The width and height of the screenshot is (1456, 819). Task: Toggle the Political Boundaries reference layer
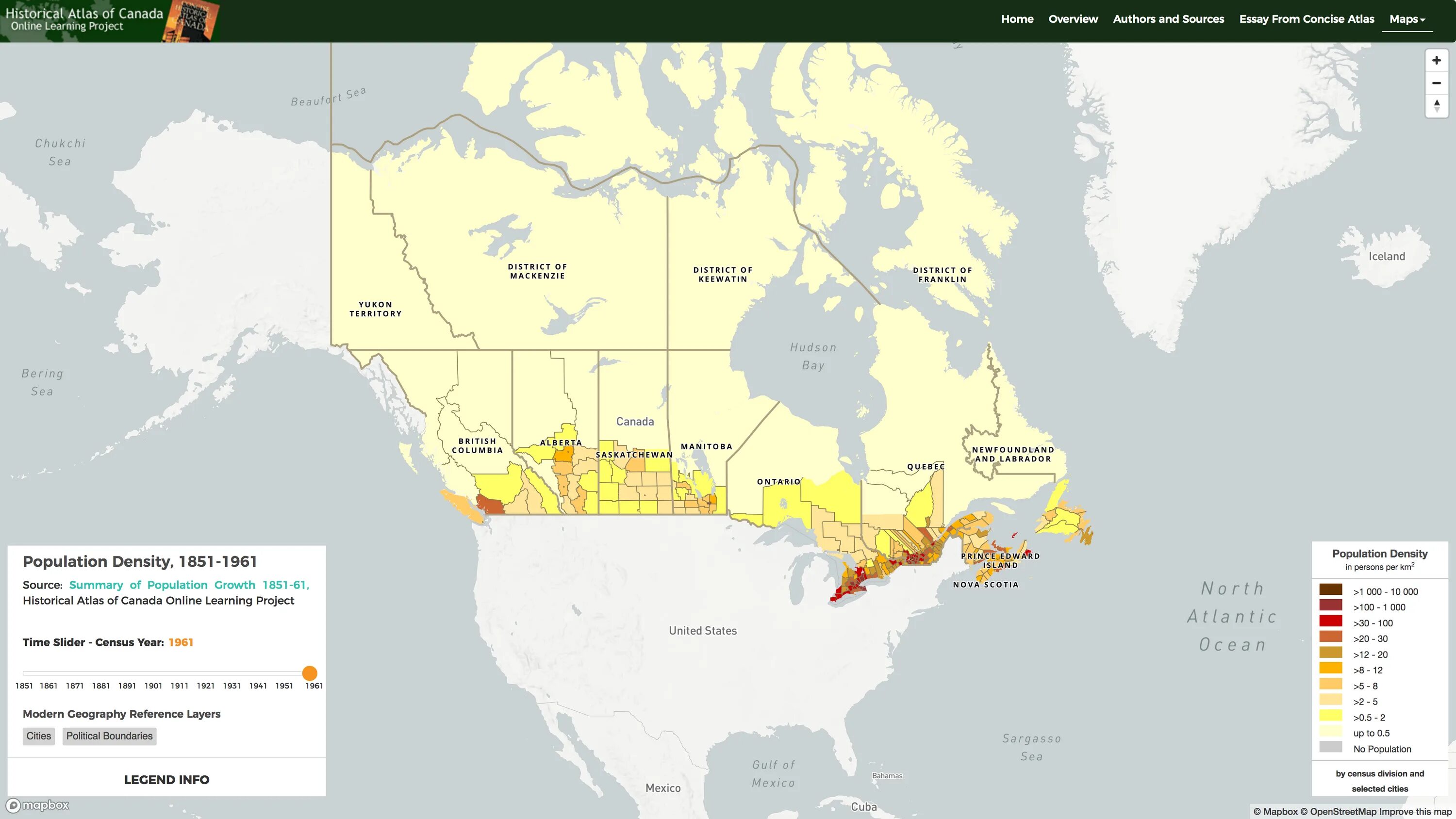point(109,736)
